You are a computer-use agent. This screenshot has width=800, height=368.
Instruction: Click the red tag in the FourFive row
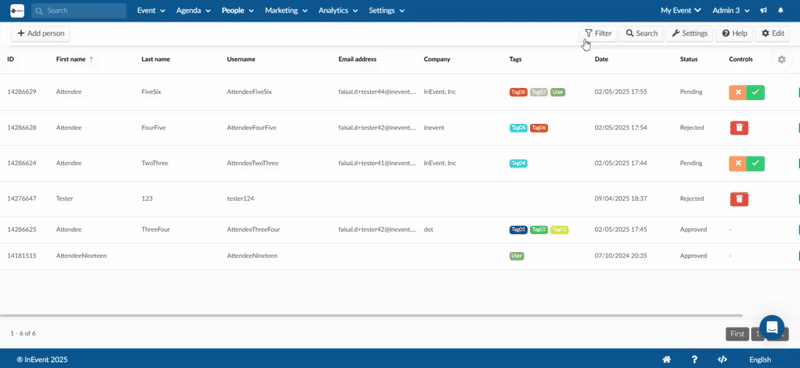tap(539, 128)
